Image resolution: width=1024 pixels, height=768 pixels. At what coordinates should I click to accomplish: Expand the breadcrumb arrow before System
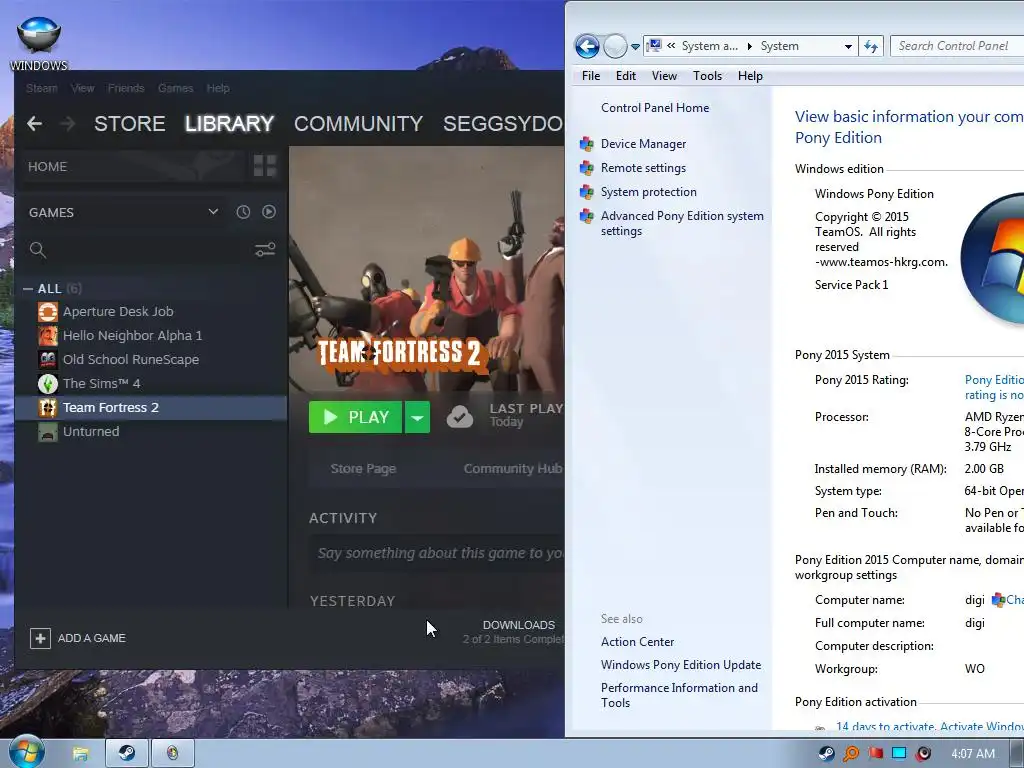(x=749, y=46)
